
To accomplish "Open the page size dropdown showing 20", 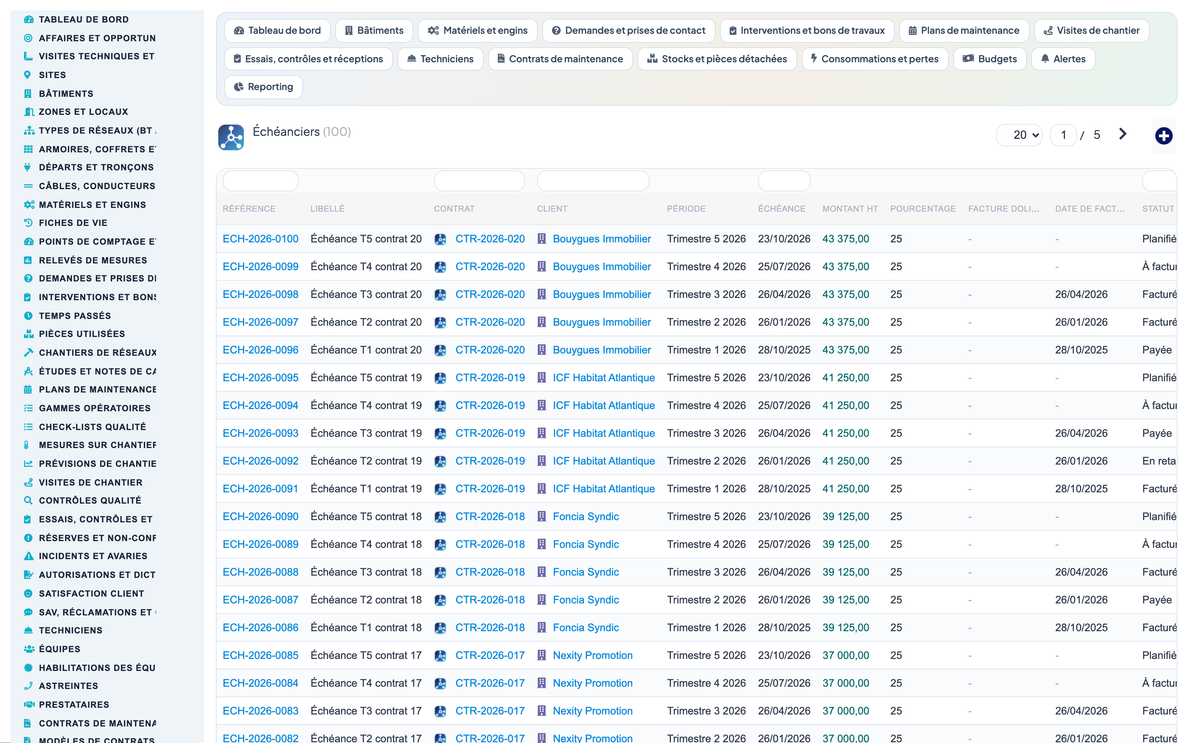I will point(1019,135).
